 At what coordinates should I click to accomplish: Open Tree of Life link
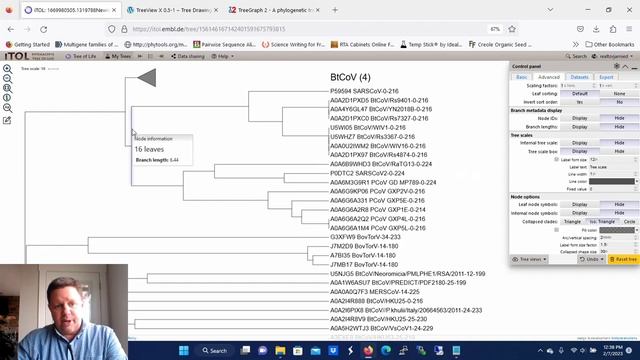tap(81, 56)
